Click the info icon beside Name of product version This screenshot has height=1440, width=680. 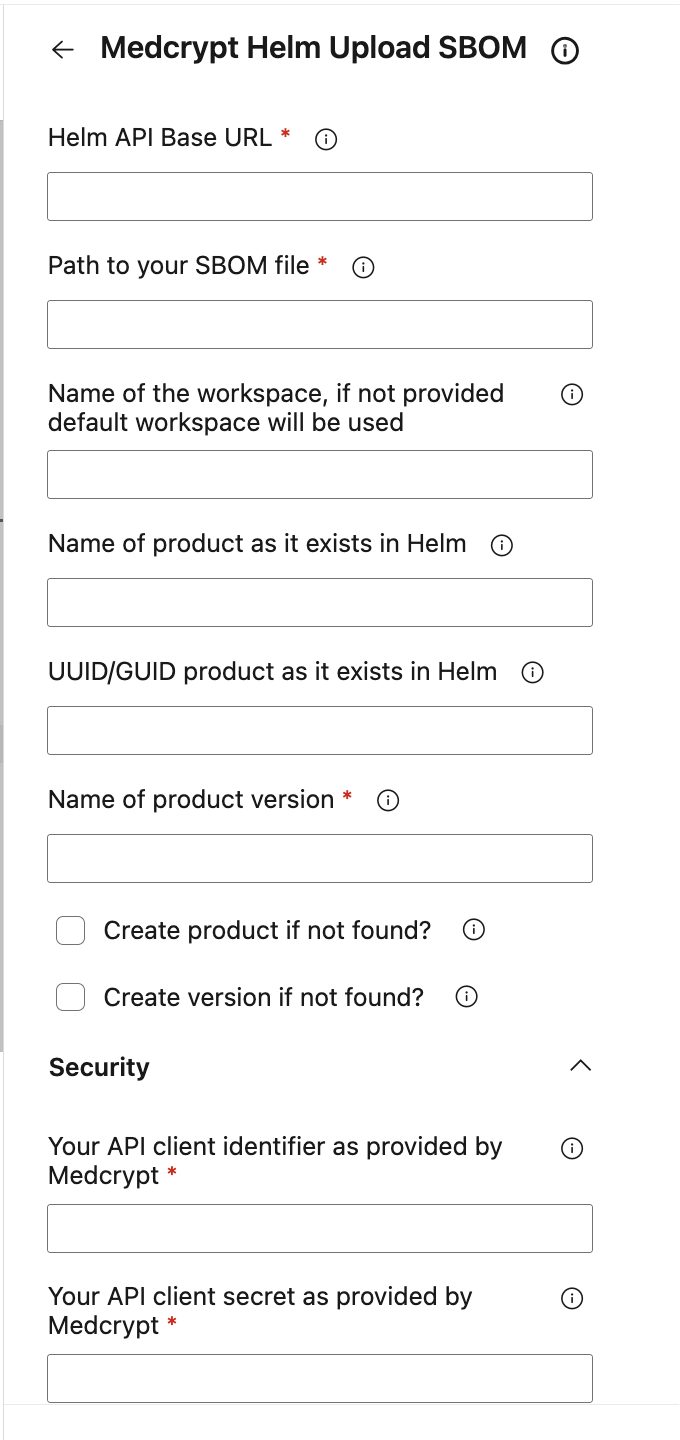click(387, 800)
